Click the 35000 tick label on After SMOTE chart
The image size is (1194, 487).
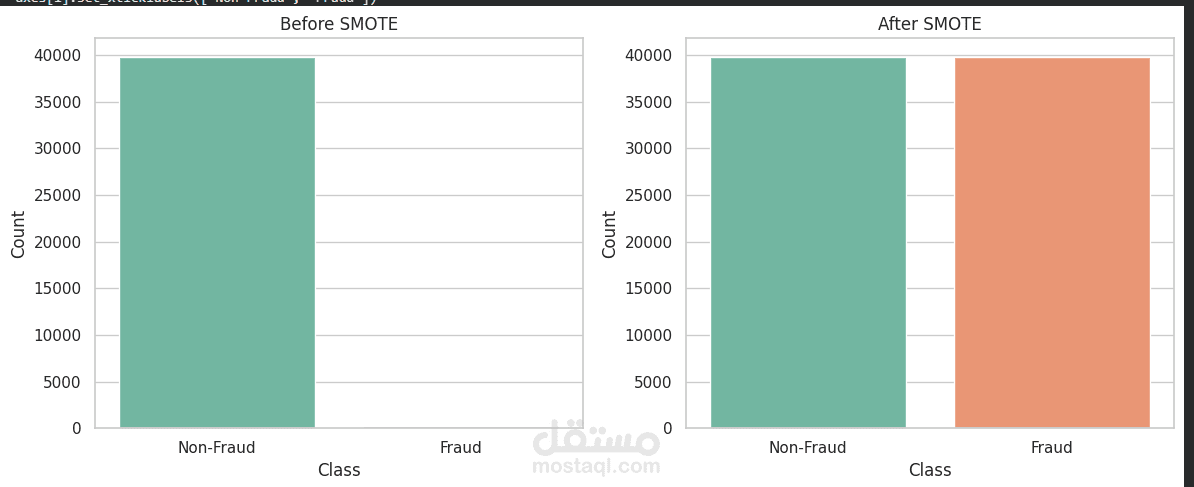pyautogui.click(x=649, y=102)
